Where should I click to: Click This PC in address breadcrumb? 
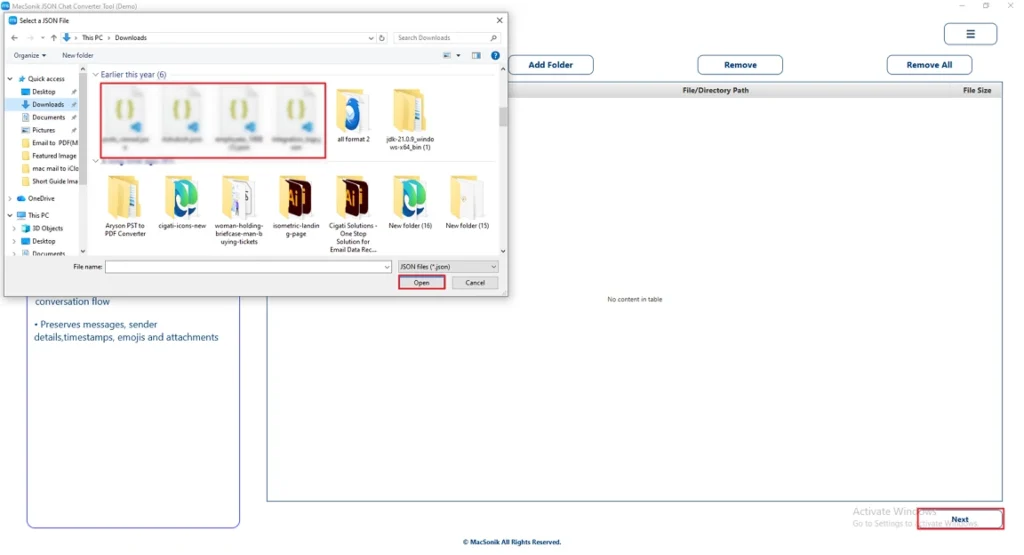(x=92, y=38)
